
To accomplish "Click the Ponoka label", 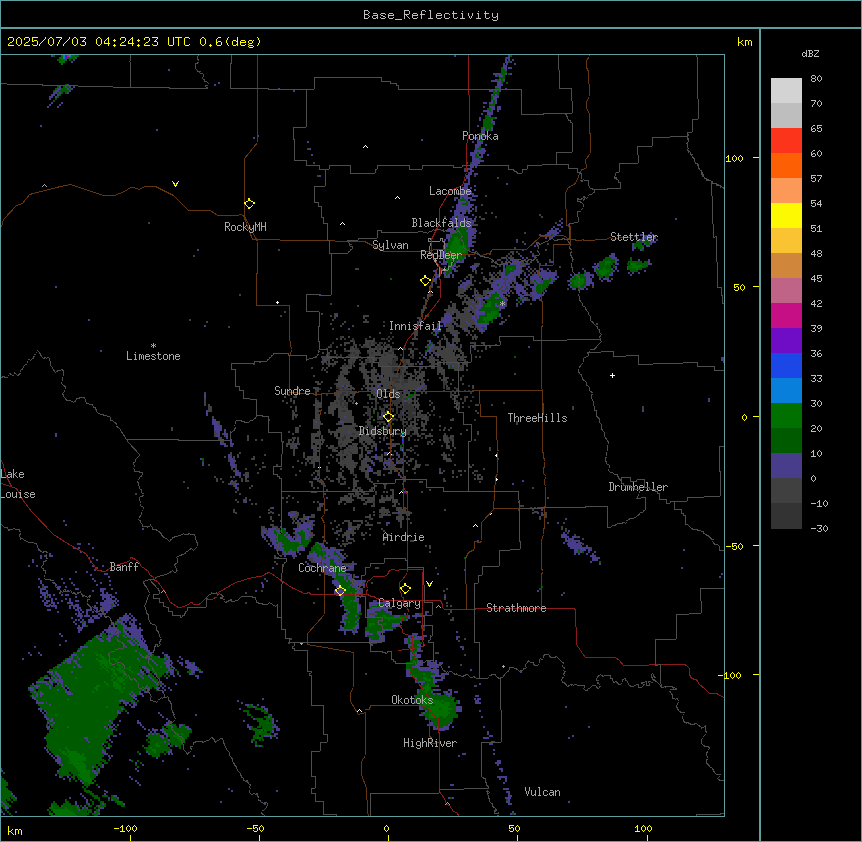I will pos(480,136).
